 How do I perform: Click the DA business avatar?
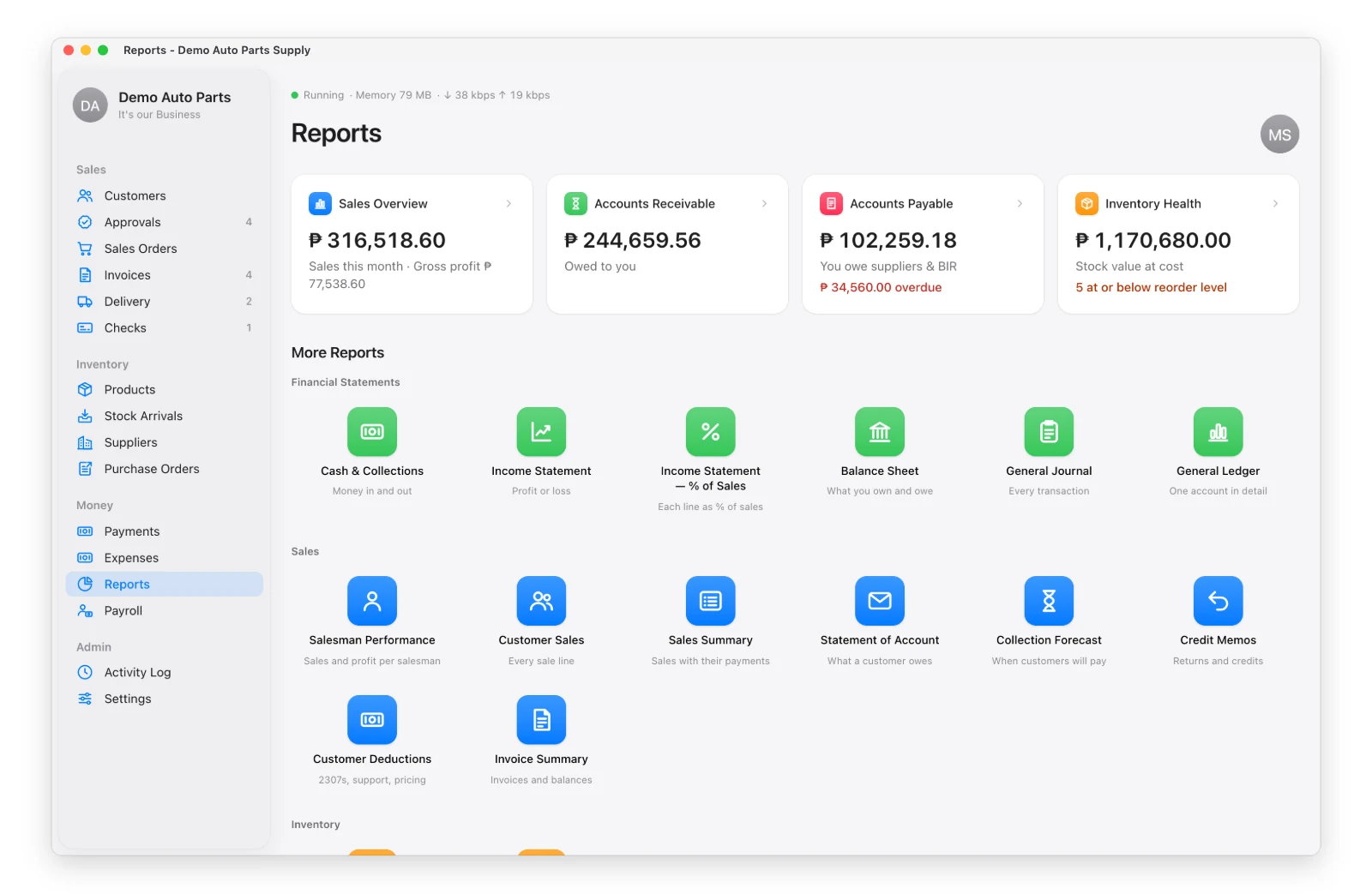point(90,105)
